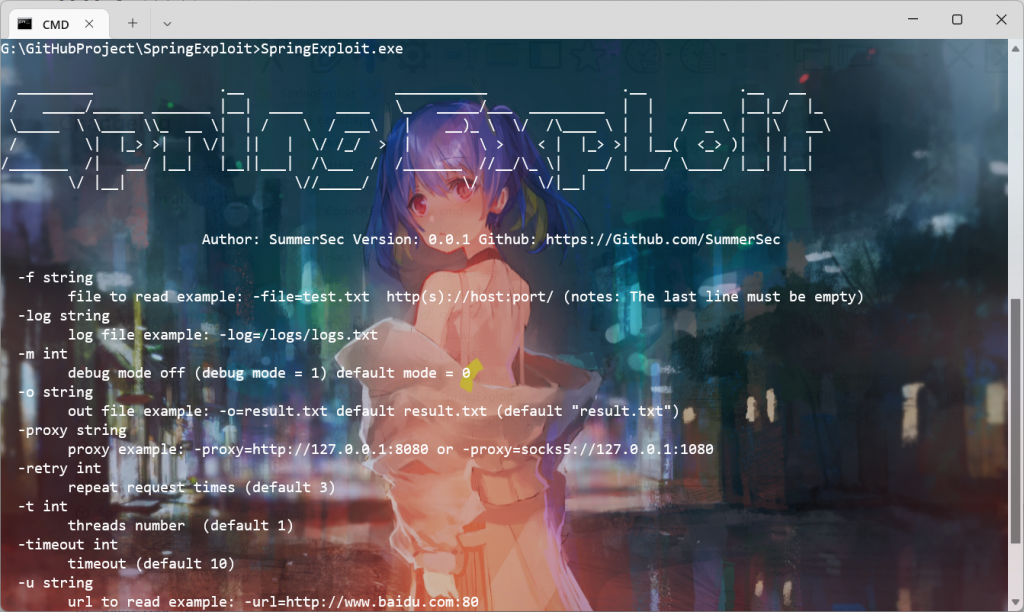The width and height of the screenshot is (1024, 612).
Task: Open the tab profile dropdown
Action: point(167,24)
